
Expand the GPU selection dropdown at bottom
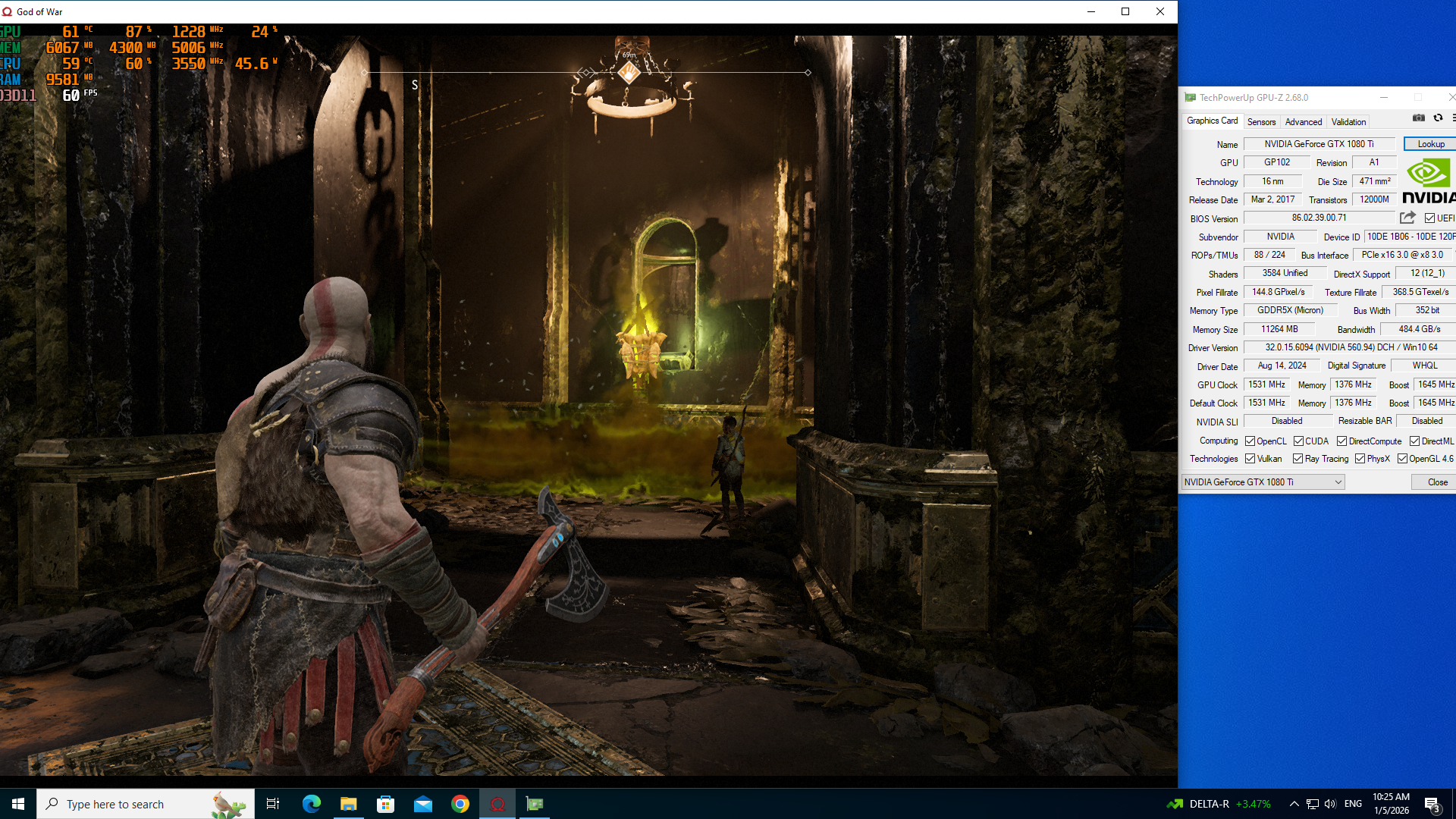click(x=1338, y=482)
